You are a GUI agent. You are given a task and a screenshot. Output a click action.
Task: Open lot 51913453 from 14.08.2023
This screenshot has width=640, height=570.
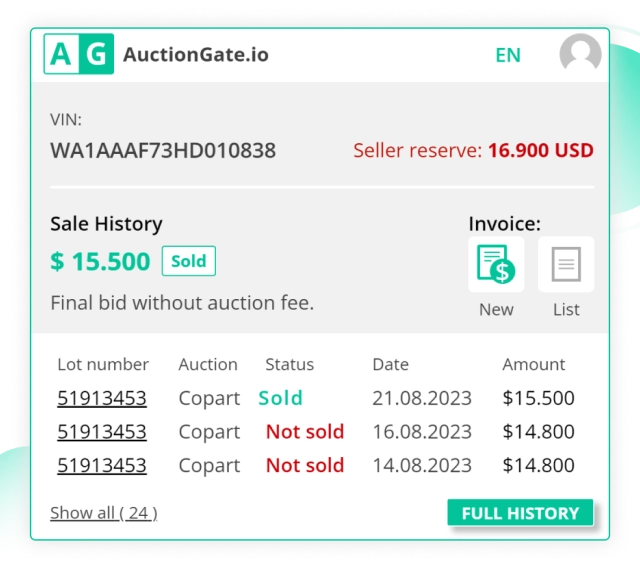(102, 465)
